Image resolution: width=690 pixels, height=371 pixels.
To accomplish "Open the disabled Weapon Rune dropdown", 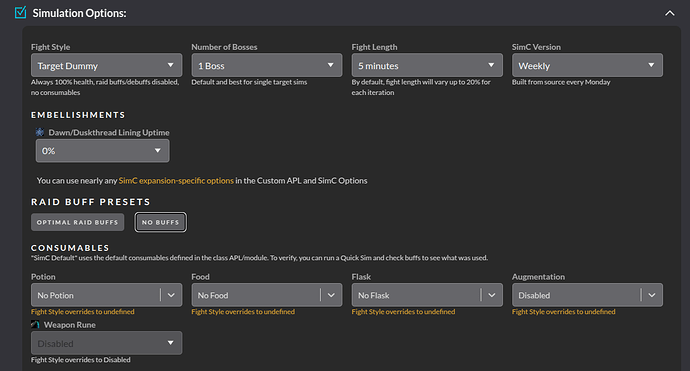I will [x=106, y=343].
